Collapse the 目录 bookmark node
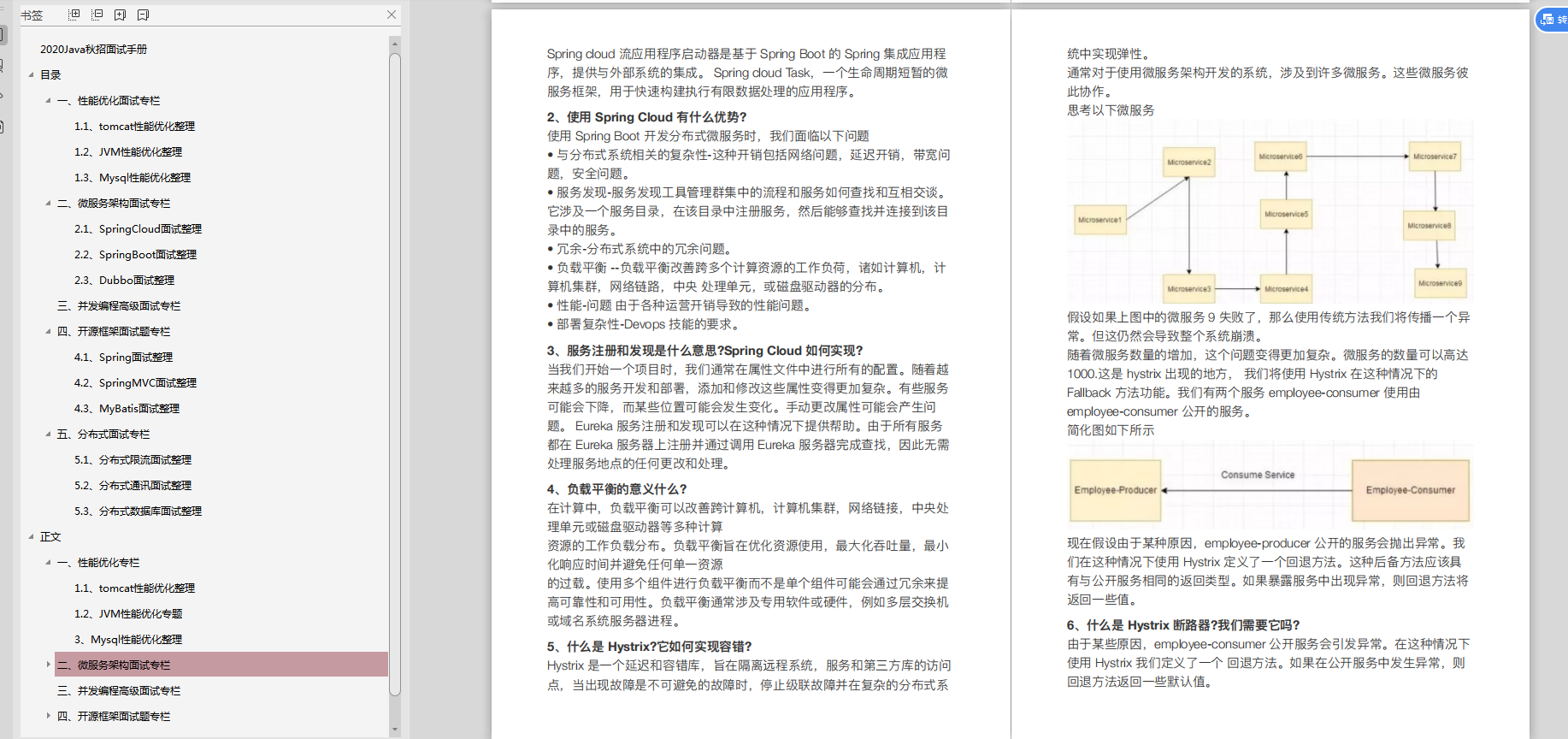 [x=31, y=74]
